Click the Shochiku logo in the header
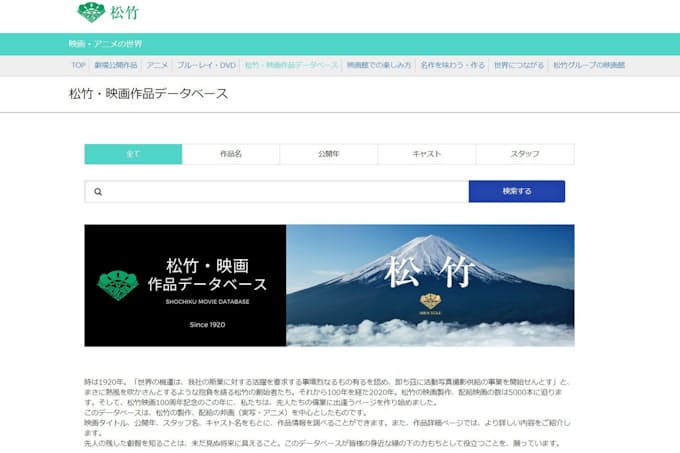This screenshot has height=453, width=680. (x=107, y=13)
